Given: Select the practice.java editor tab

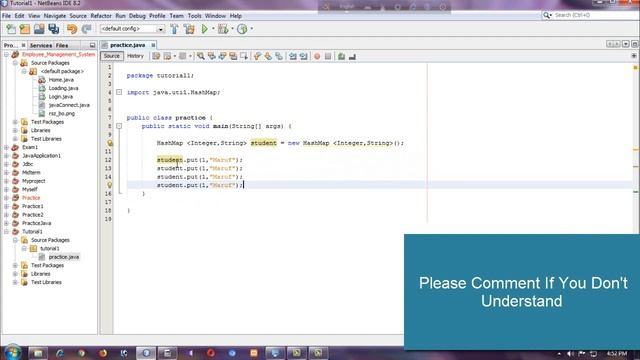Looking at the screenshot, I should [127, 45].
